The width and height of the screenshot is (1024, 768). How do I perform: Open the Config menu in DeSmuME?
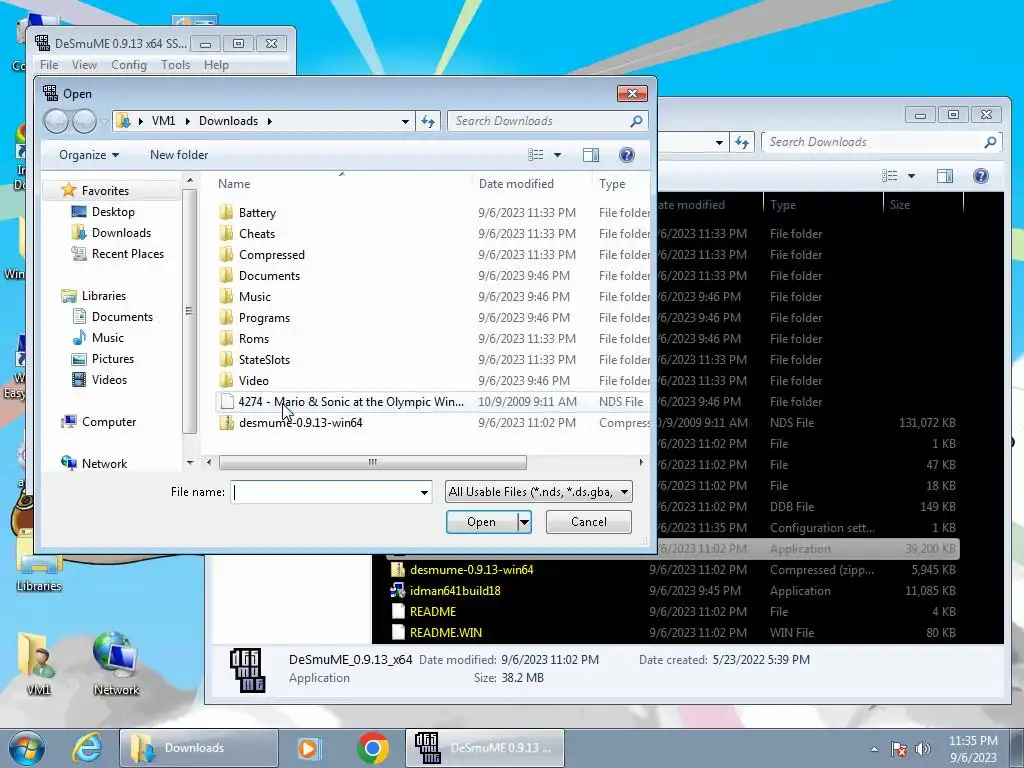coord(129,65)
